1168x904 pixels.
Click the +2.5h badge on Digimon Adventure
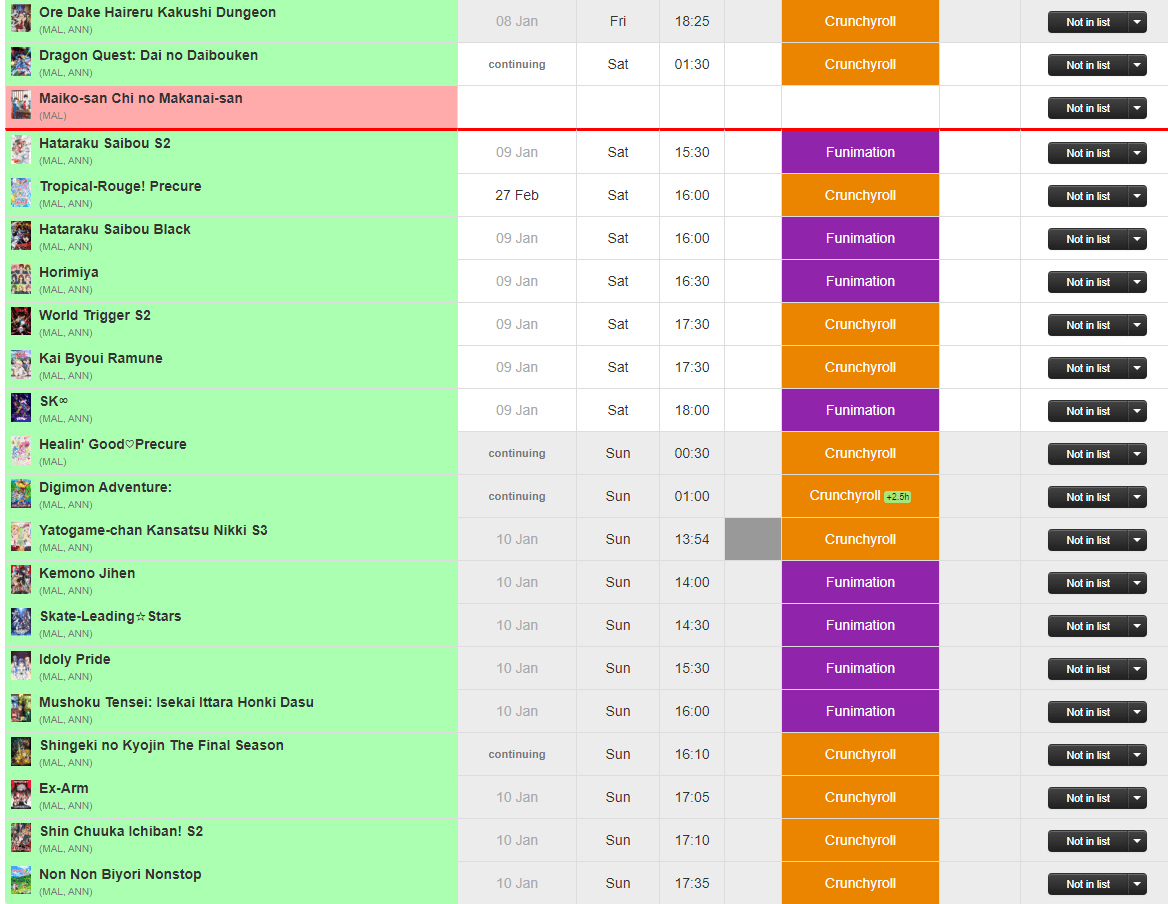(898, 497)
